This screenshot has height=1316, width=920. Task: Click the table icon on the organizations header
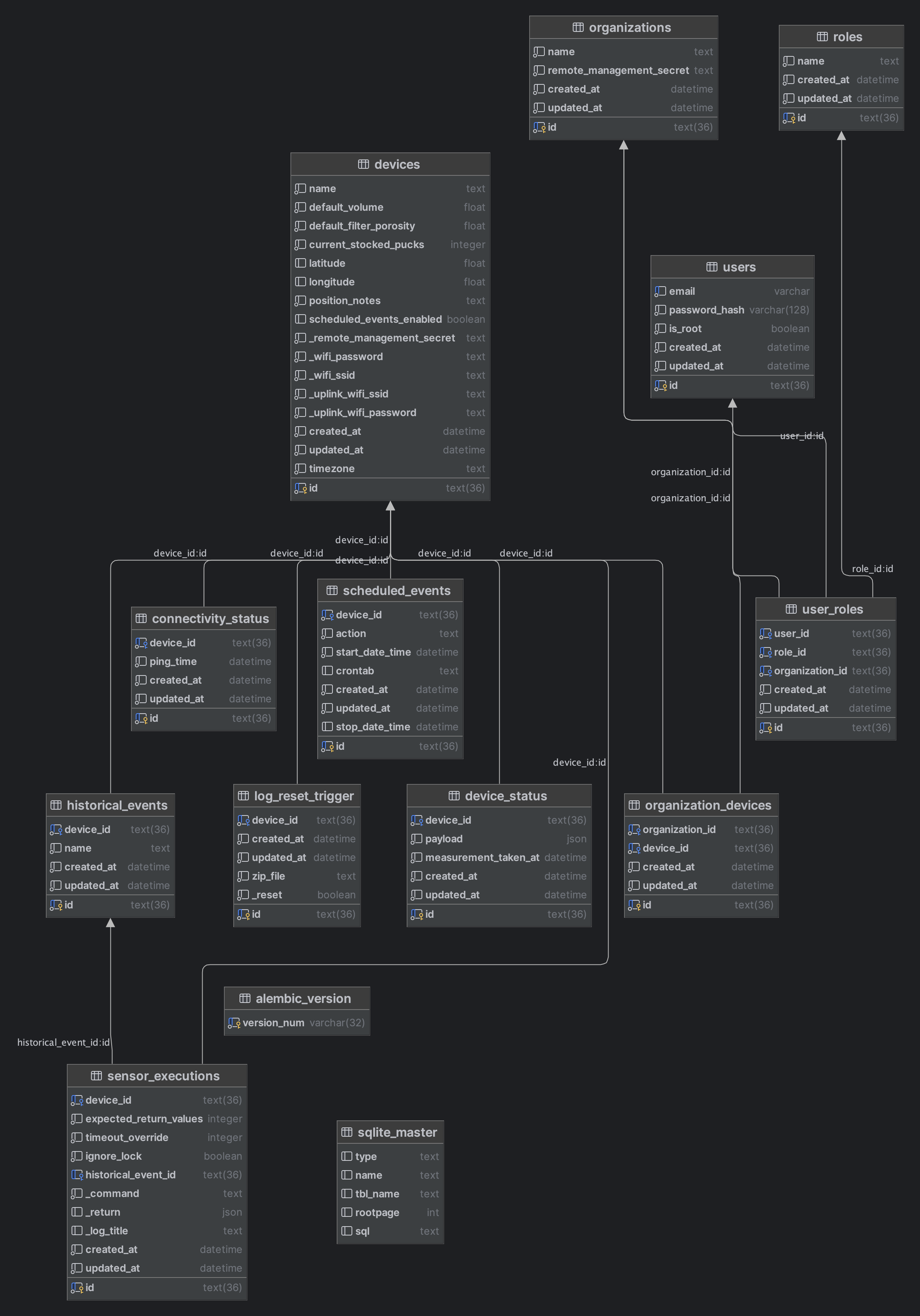coord(578,27)
